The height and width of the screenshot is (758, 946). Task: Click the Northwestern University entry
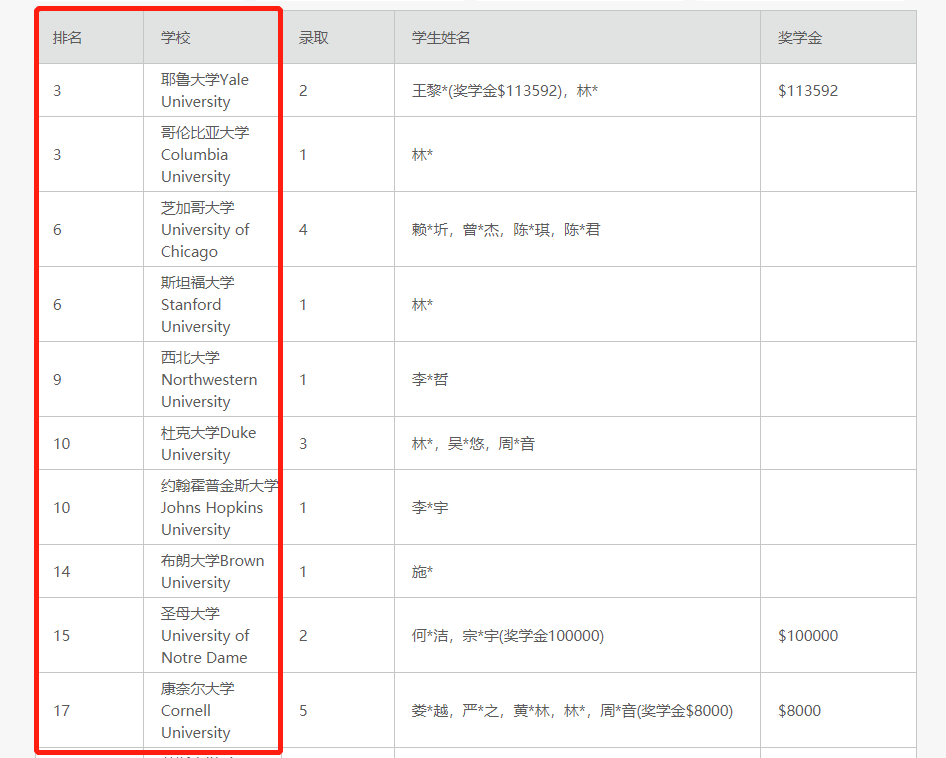[x=212, y=380]
